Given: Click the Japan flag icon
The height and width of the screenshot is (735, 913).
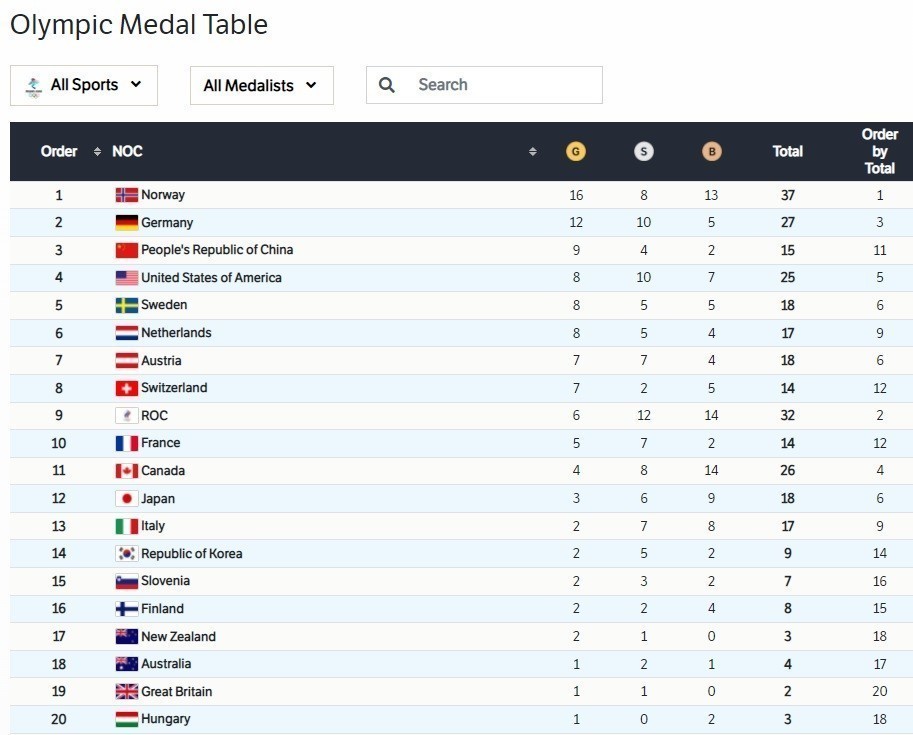Looking at the screenshot, I should pos(126,498).
